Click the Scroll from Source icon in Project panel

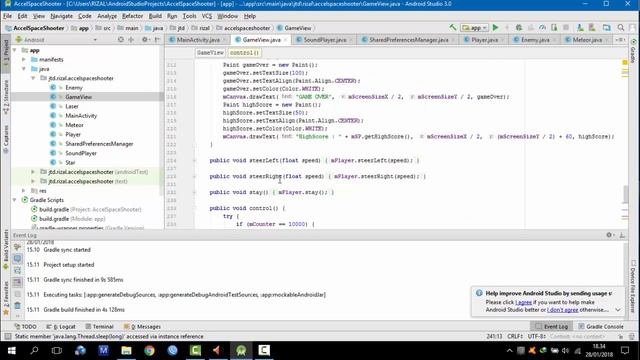point(120,40)
